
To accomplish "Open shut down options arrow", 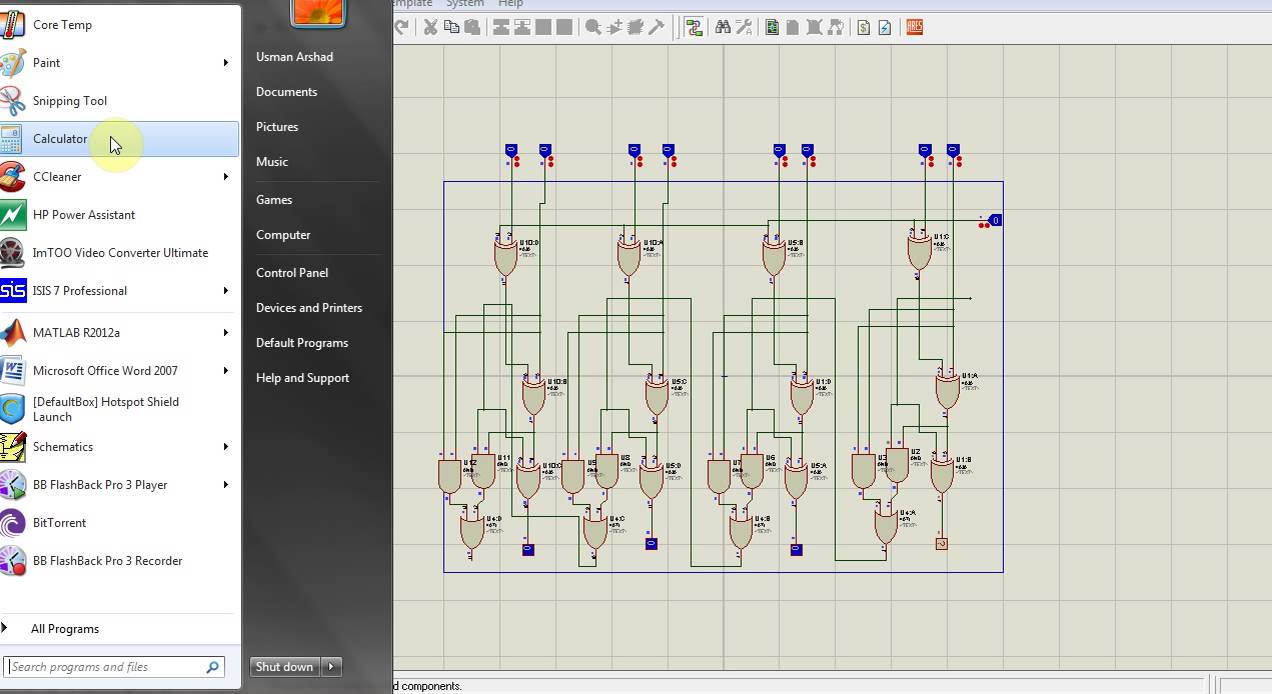I will point(331,667).
